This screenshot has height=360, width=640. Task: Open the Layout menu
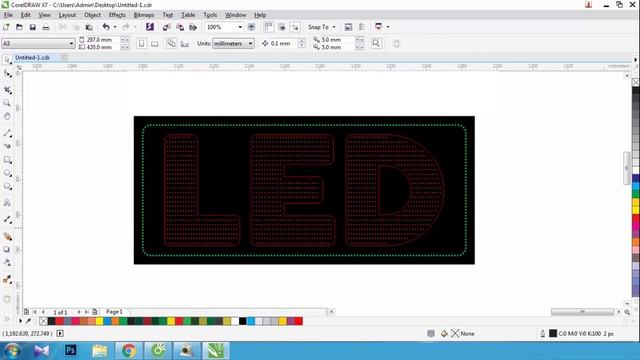tap(67, 15)
